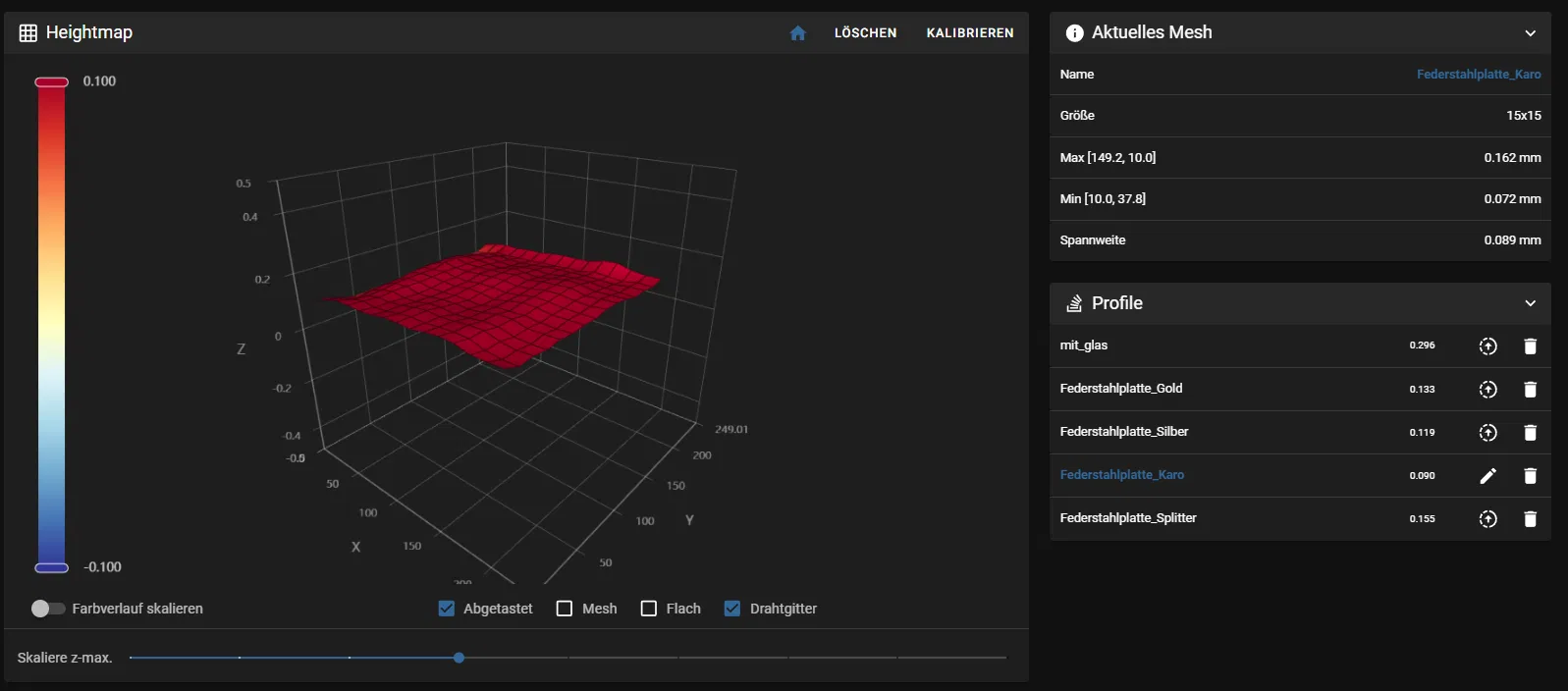Screen dimensions: 1568x691
Task: Enable the Flach checkbox
Action: point(649,609)
